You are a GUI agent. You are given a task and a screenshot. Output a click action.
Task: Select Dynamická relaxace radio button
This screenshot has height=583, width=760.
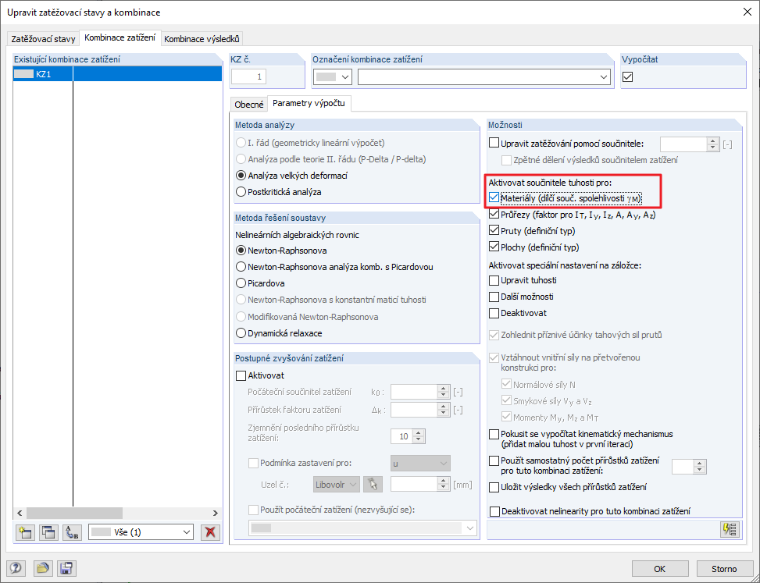coord(241,333)
